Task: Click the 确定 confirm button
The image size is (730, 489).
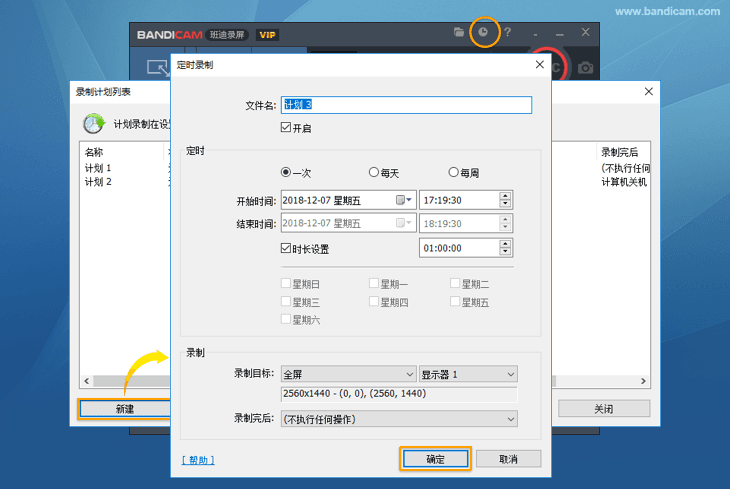Action: pos(435,459)
